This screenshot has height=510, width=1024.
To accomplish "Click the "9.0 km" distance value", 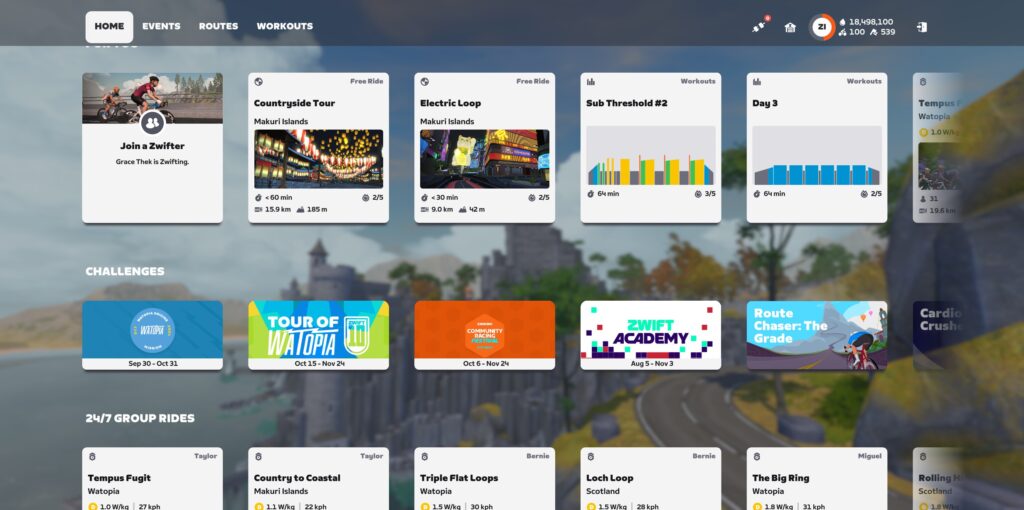I will coord(442,210).
